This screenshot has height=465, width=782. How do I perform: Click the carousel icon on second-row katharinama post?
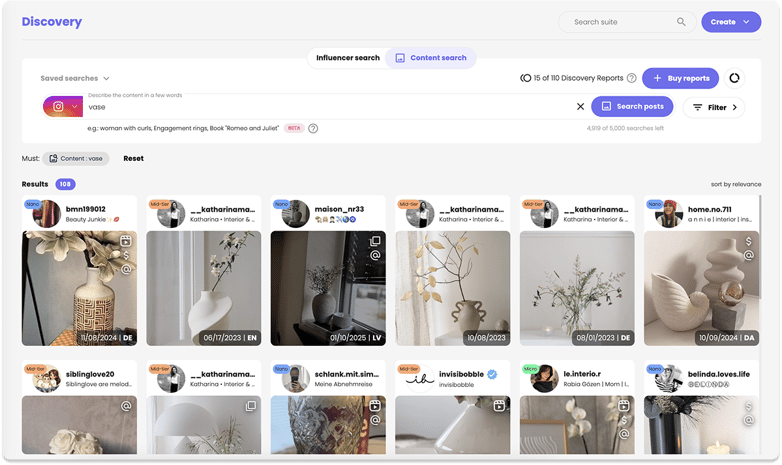pos(251,406)
